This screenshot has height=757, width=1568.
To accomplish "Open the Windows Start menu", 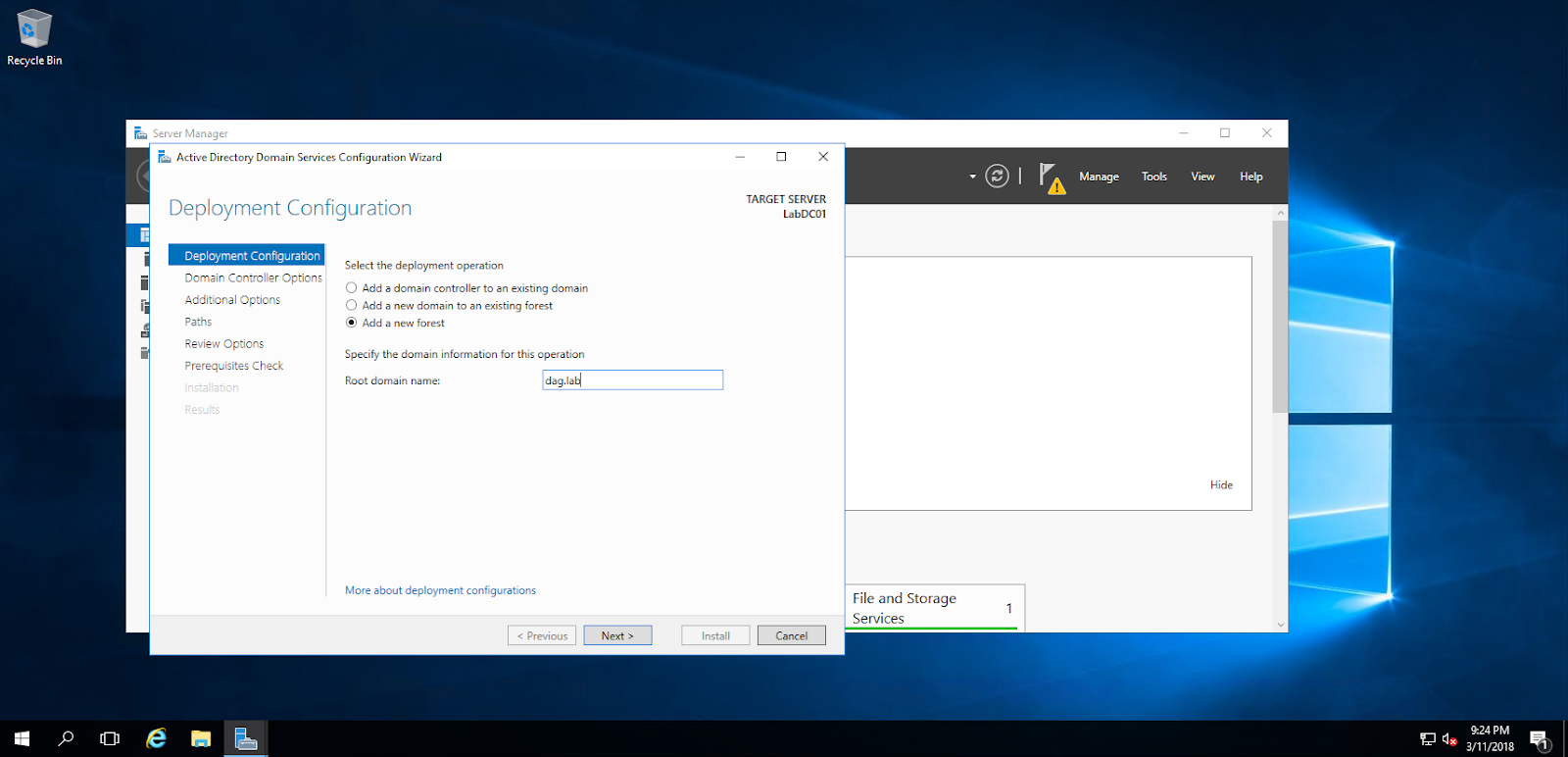I will click(x=22, y=738).
